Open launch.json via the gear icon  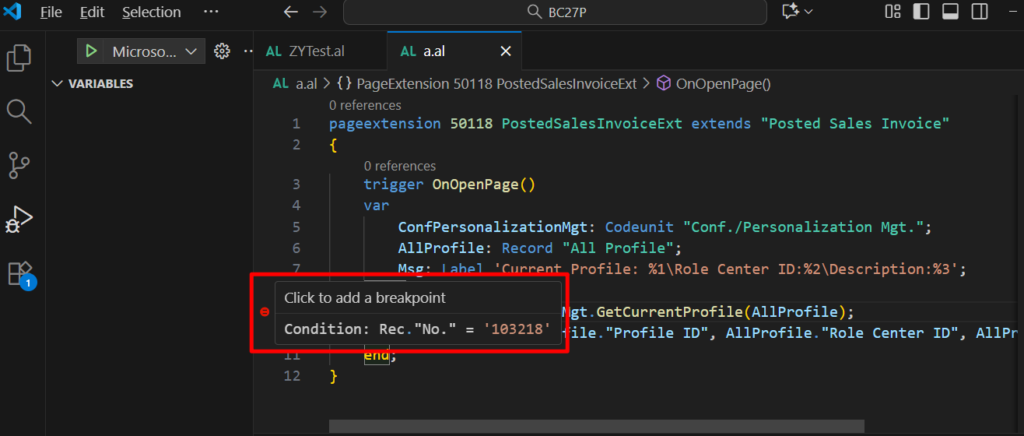click(222, 51)
